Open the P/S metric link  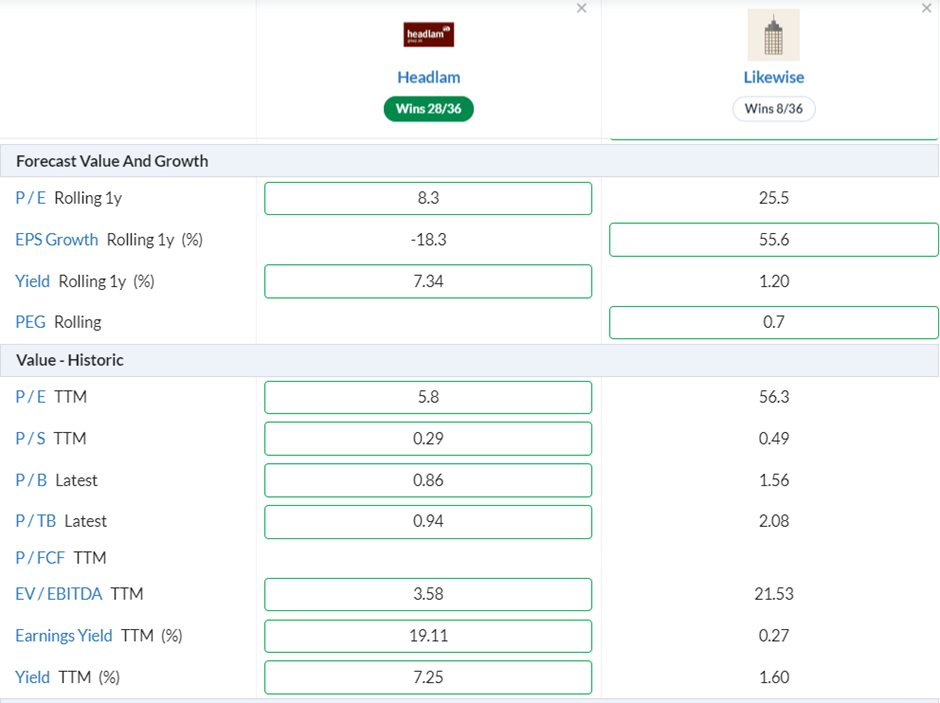click(x=31, y=438)
